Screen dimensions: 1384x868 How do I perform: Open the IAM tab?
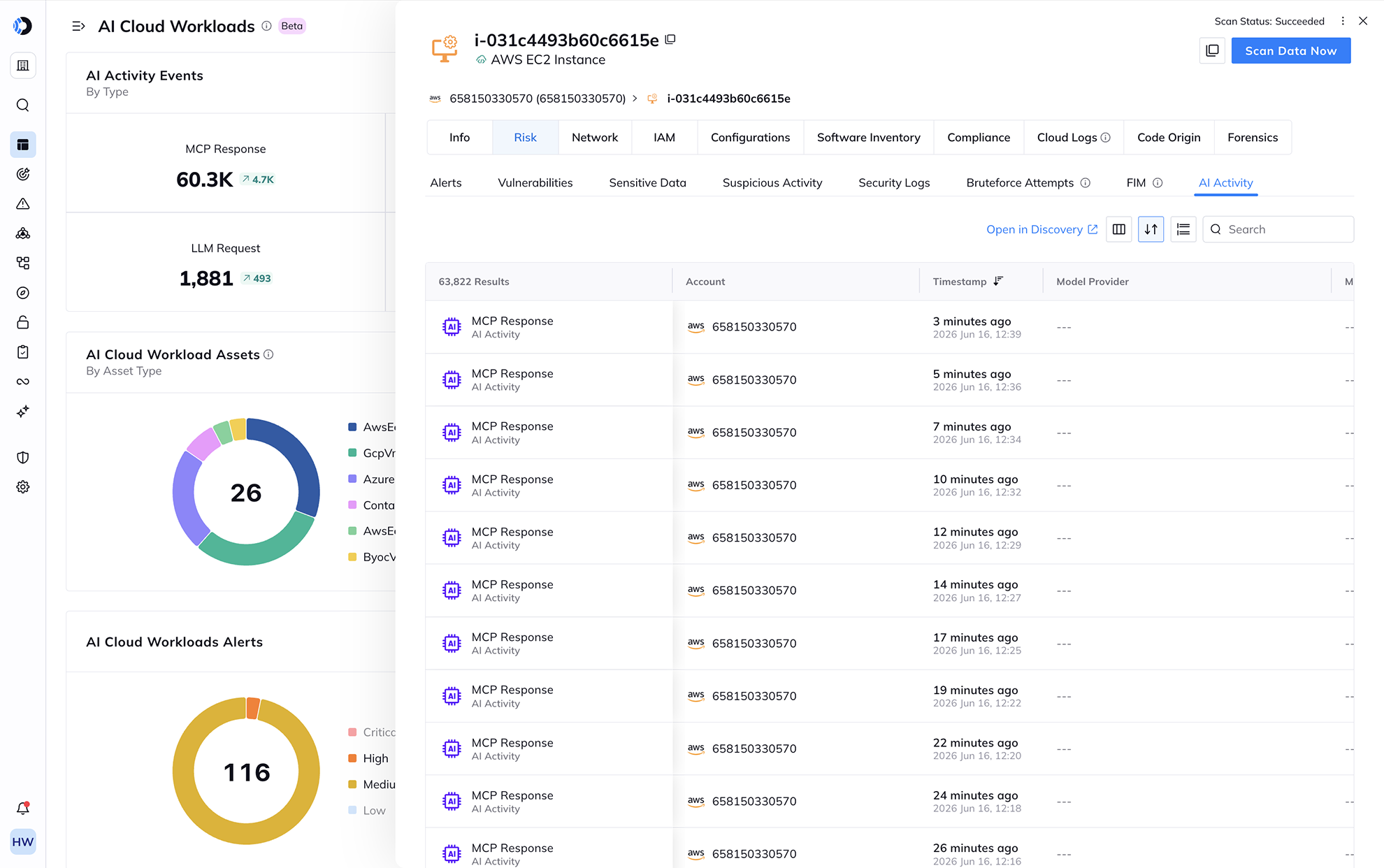[665, 138]
